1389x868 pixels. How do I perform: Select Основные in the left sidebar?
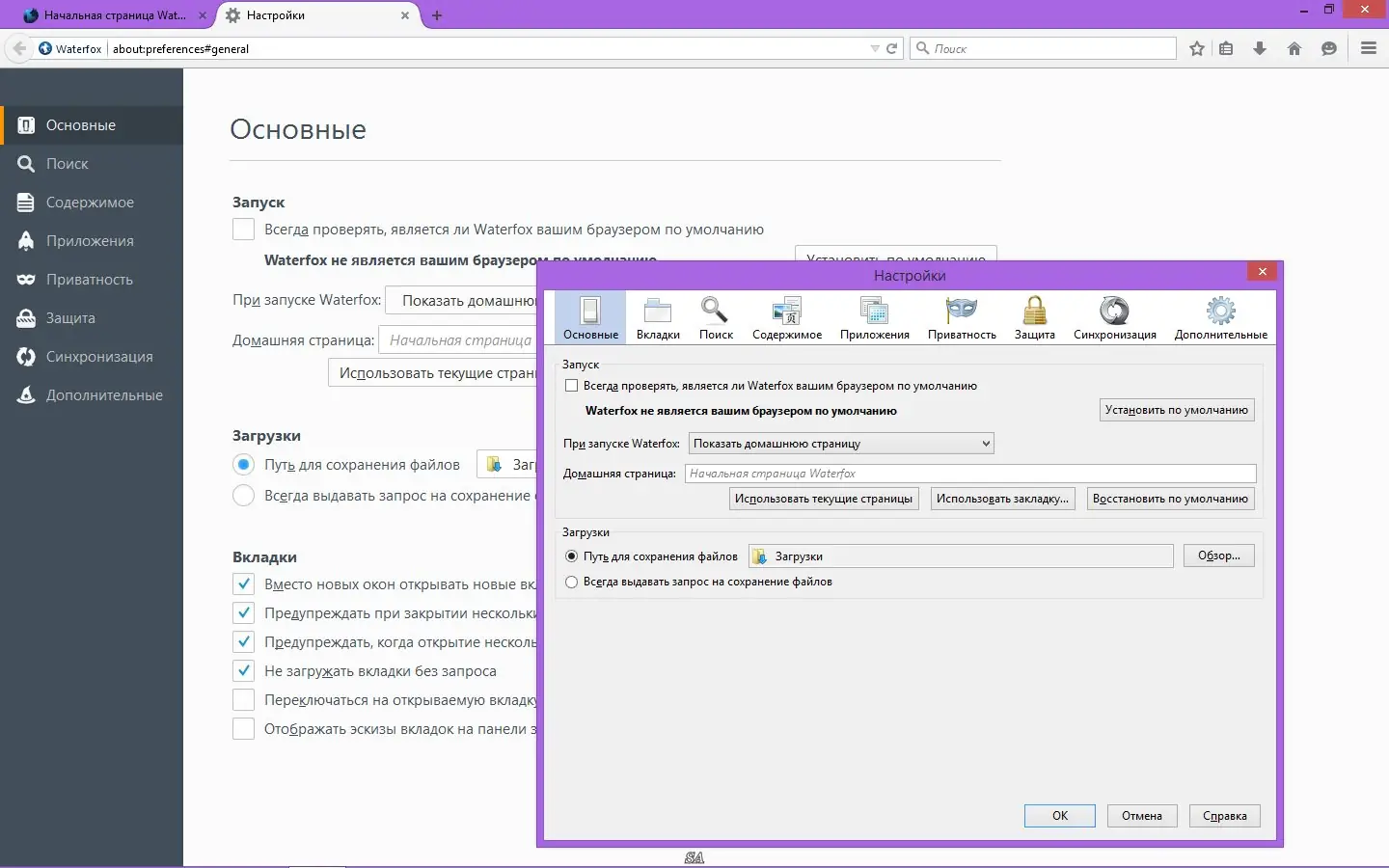click(92, 125)
